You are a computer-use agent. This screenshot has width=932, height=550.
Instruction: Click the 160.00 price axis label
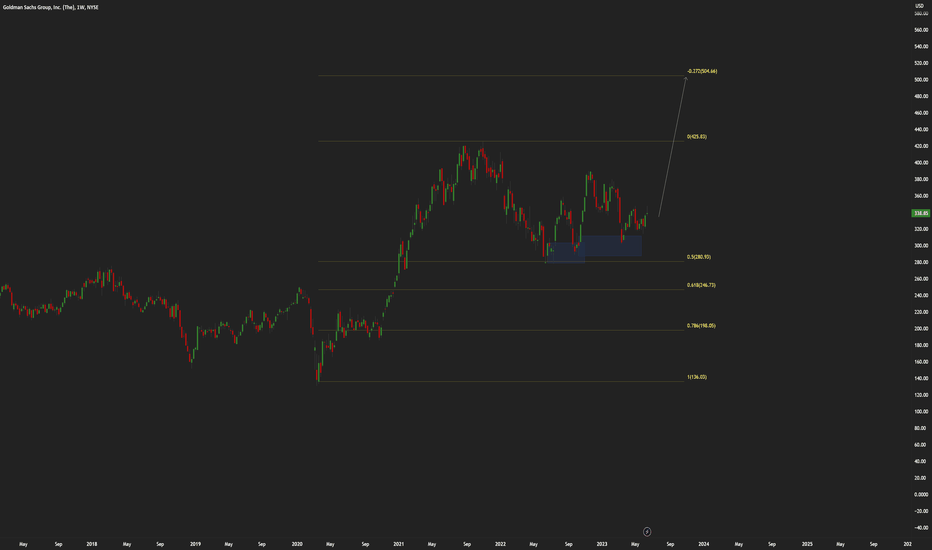click(x=921, y=362)
